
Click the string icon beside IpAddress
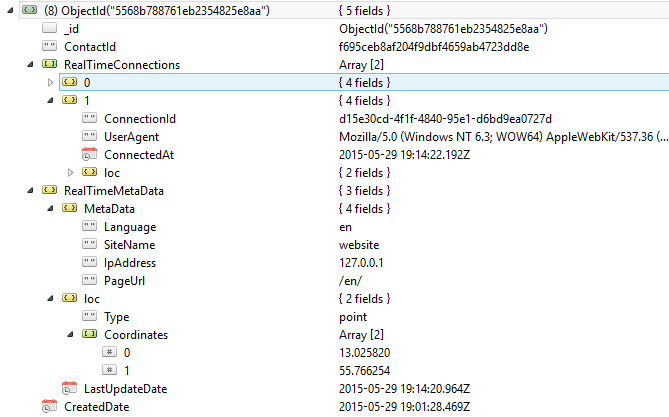point(90,262)
